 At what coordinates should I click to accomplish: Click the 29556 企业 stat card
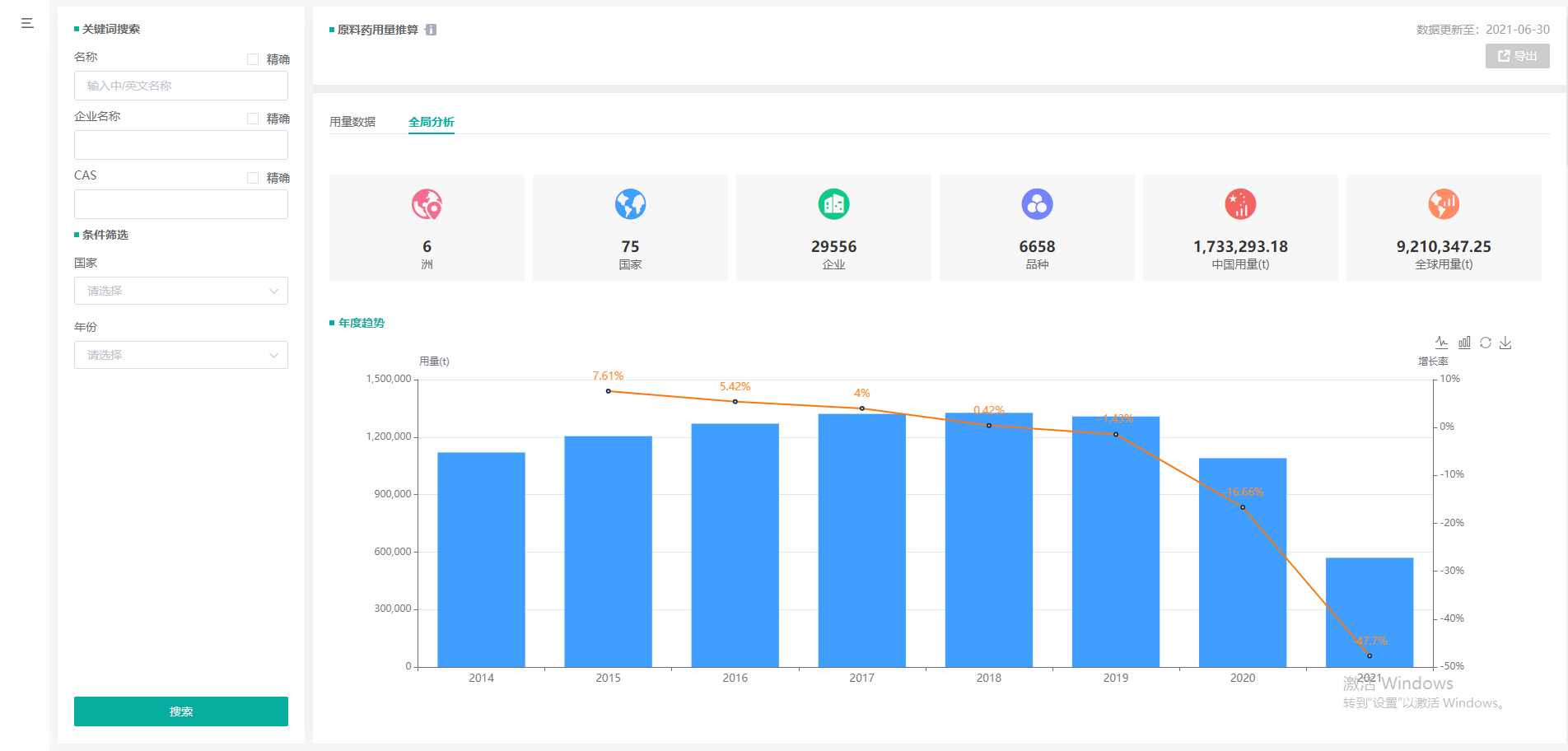tap(833, 228)
